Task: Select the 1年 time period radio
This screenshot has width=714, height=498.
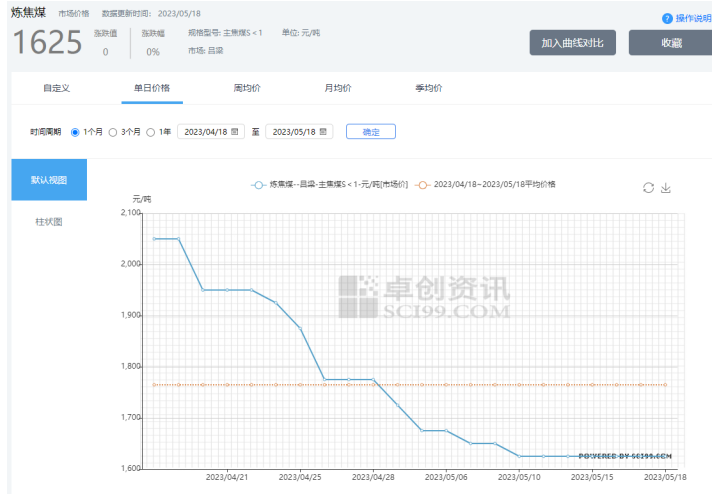Action: point(151,132)
